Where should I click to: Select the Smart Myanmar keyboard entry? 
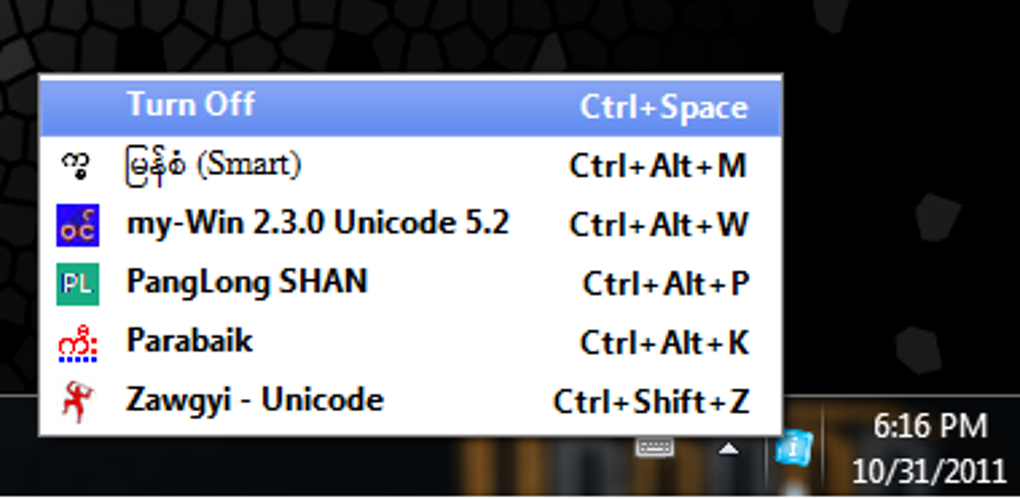213,164
